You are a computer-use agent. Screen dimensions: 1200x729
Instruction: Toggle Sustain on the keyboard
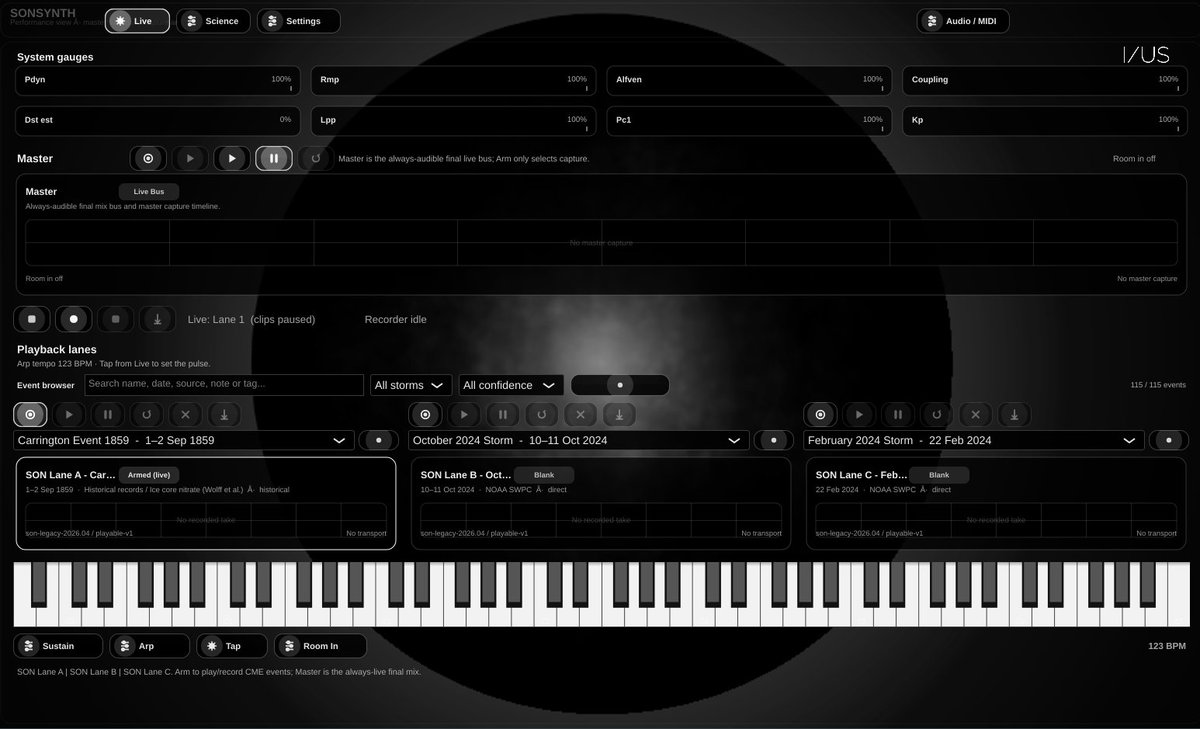(x=58, y=646)
